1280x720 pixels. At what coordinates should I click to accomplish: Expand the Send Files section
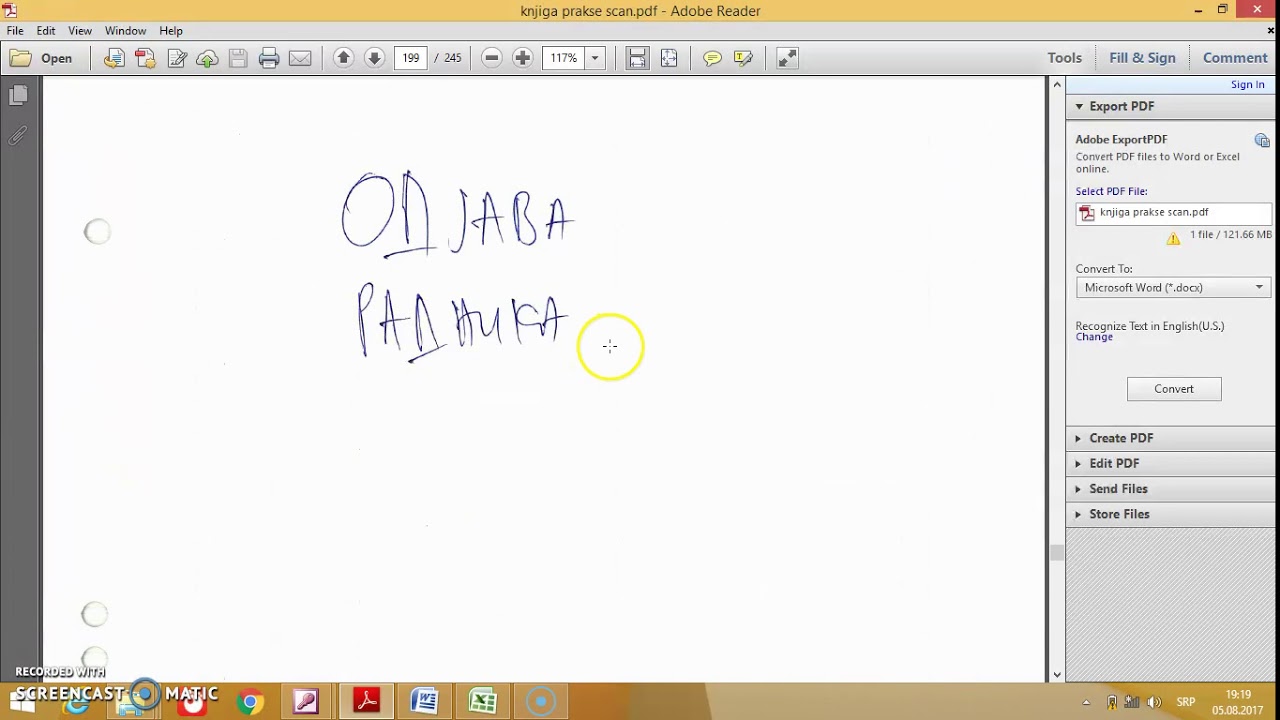(x=1169, y=489)
